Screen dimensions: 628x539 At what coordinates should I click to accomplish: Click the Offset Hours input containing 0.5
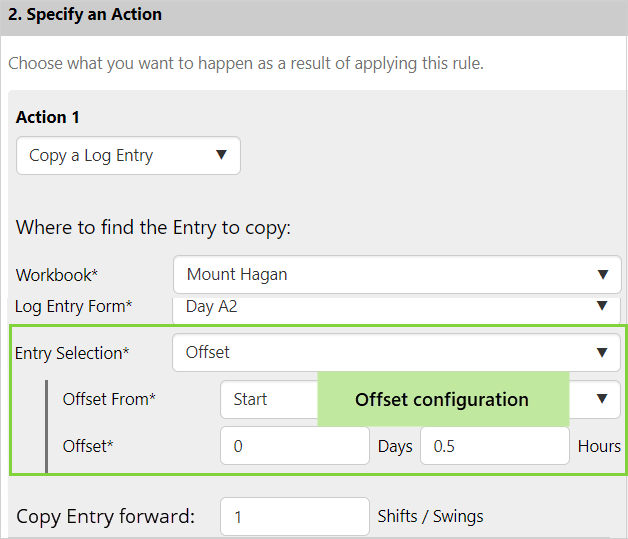click(494, 446)
